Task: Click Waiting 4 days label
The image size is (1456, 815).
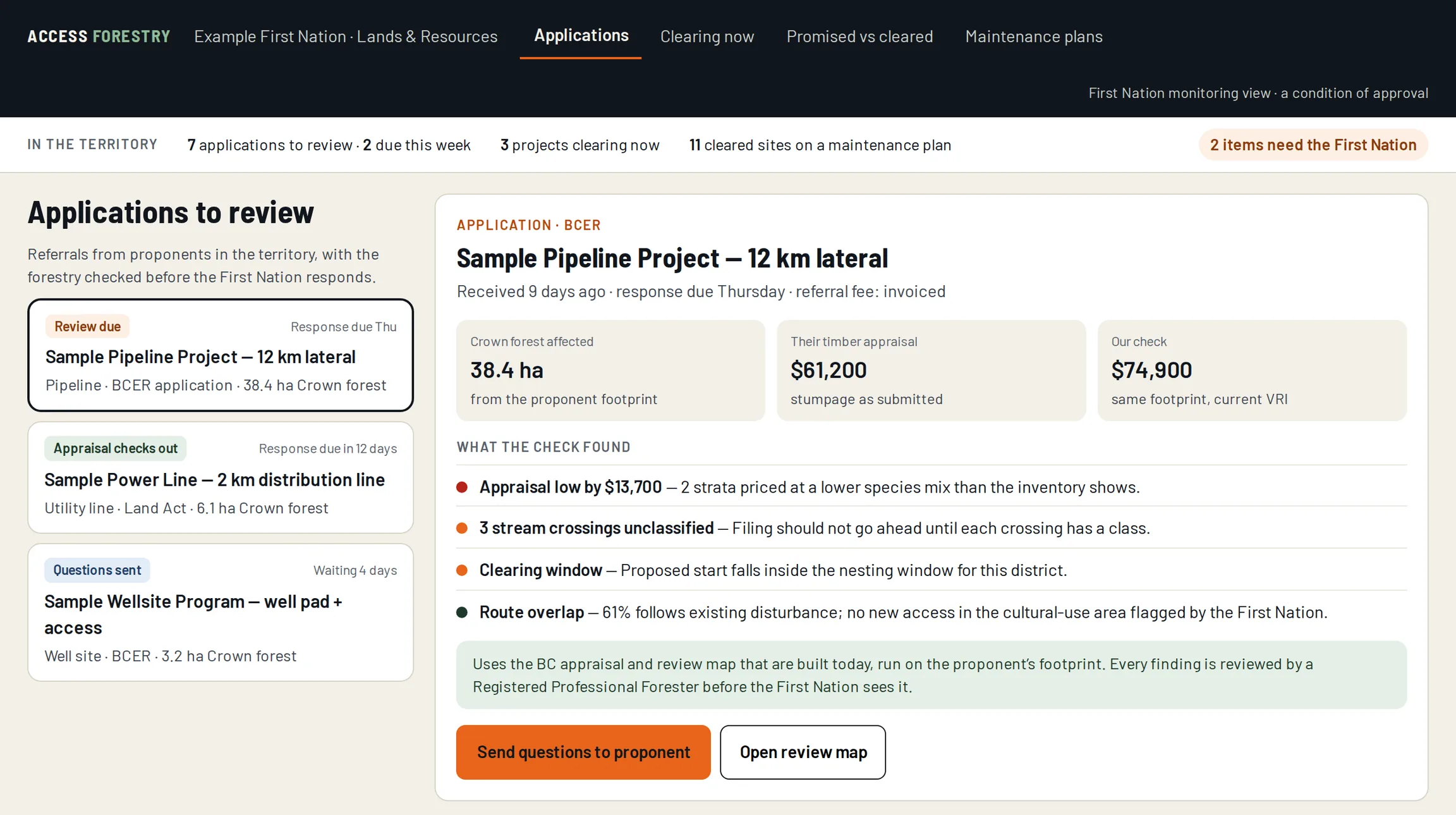Action: click(x=355, y=570)
